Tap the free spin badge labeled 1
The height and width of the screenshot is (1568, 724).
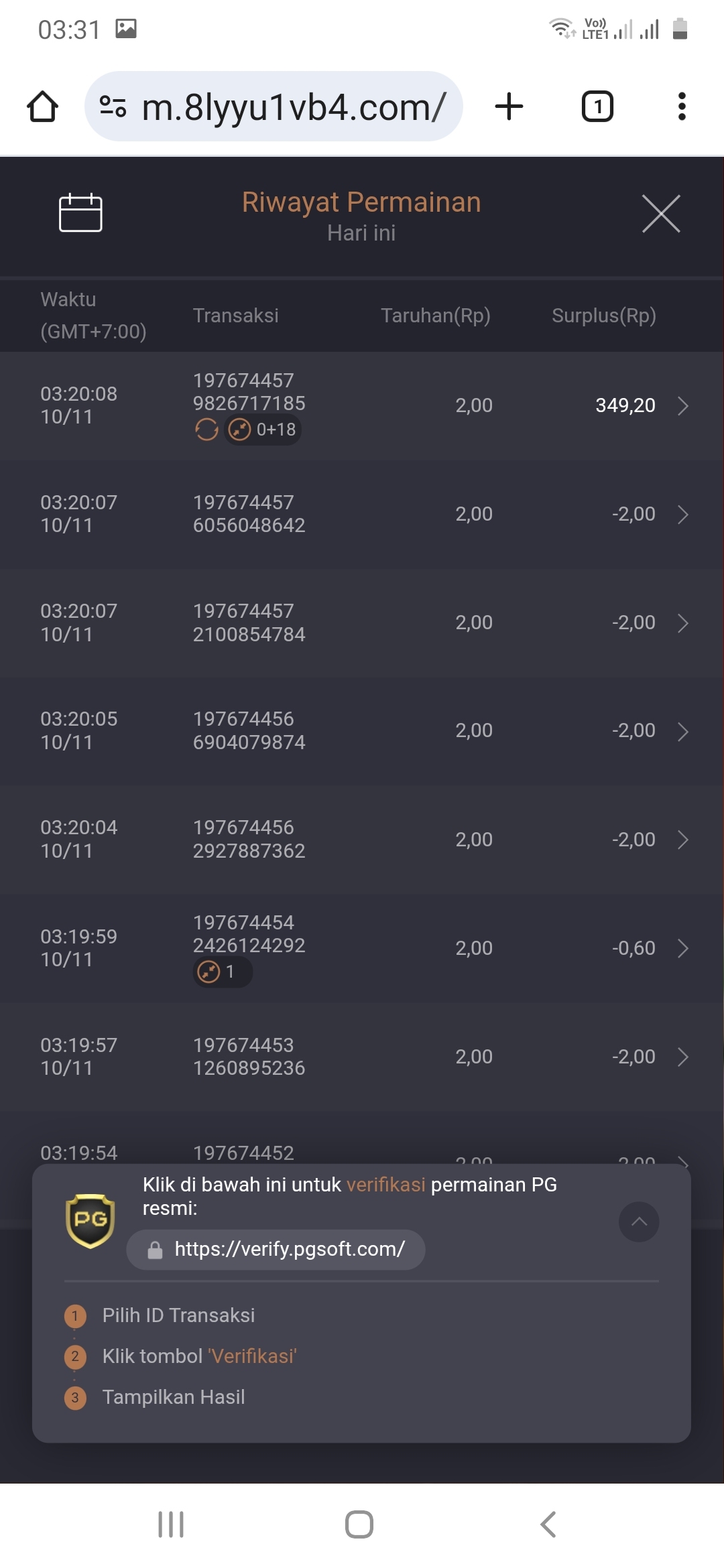pos(223,972)
